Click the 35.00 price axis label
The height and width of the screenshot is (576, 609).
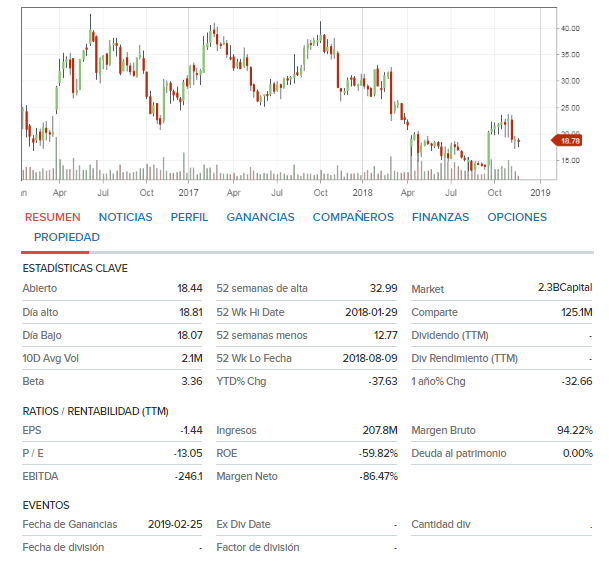pos(570,55)
